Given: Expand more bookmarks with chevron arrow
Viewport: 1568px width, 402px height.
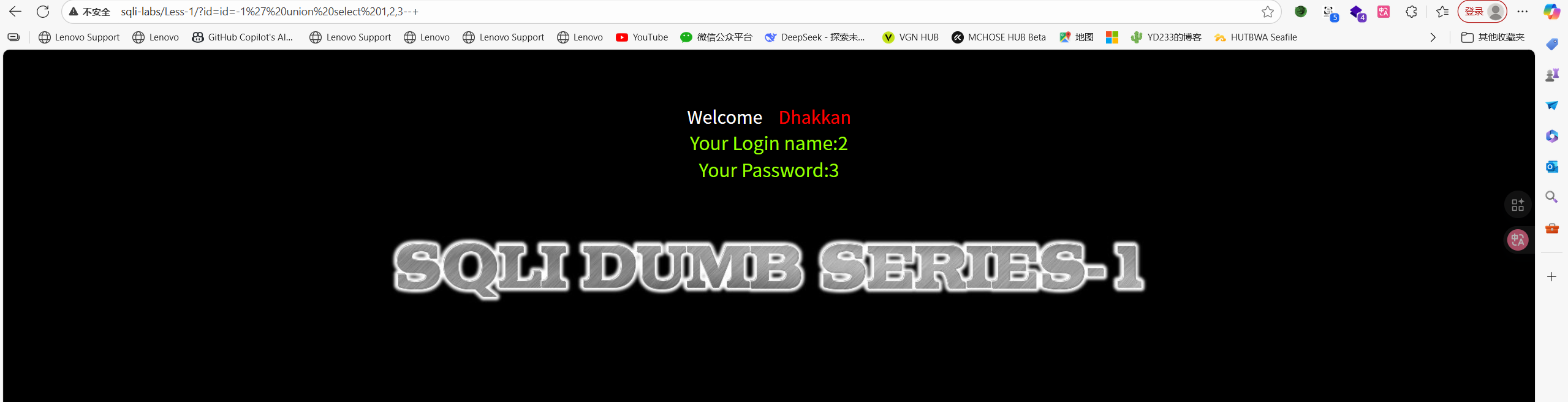Looking at the screenshot, I should pyautogui.click(x=1433, y=37).
